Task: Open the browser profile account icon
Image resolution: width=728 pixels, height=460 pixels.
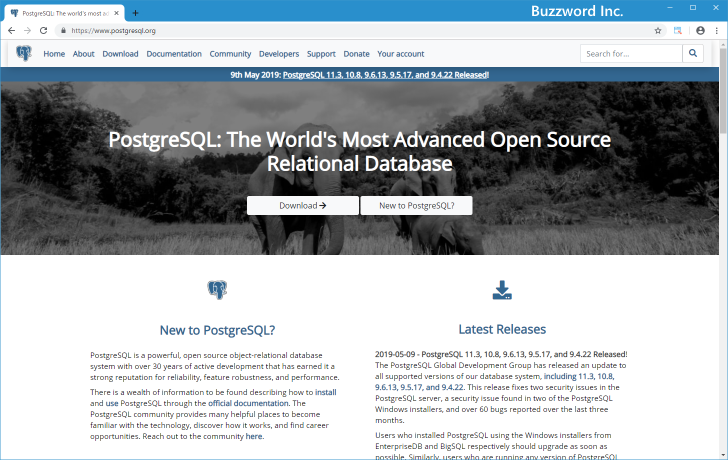Action: pos(700,31)
